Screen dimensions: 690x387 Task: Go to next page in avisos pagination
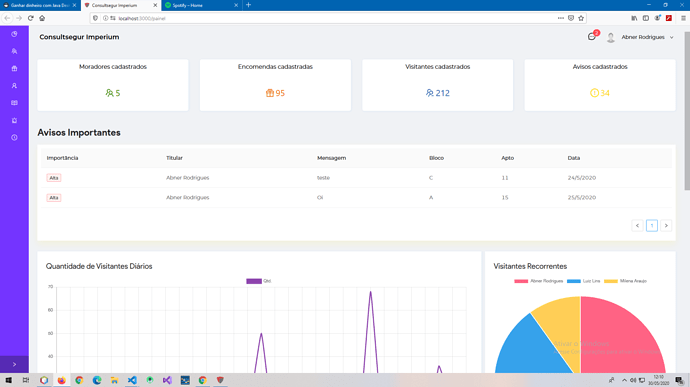coord(666,225)
